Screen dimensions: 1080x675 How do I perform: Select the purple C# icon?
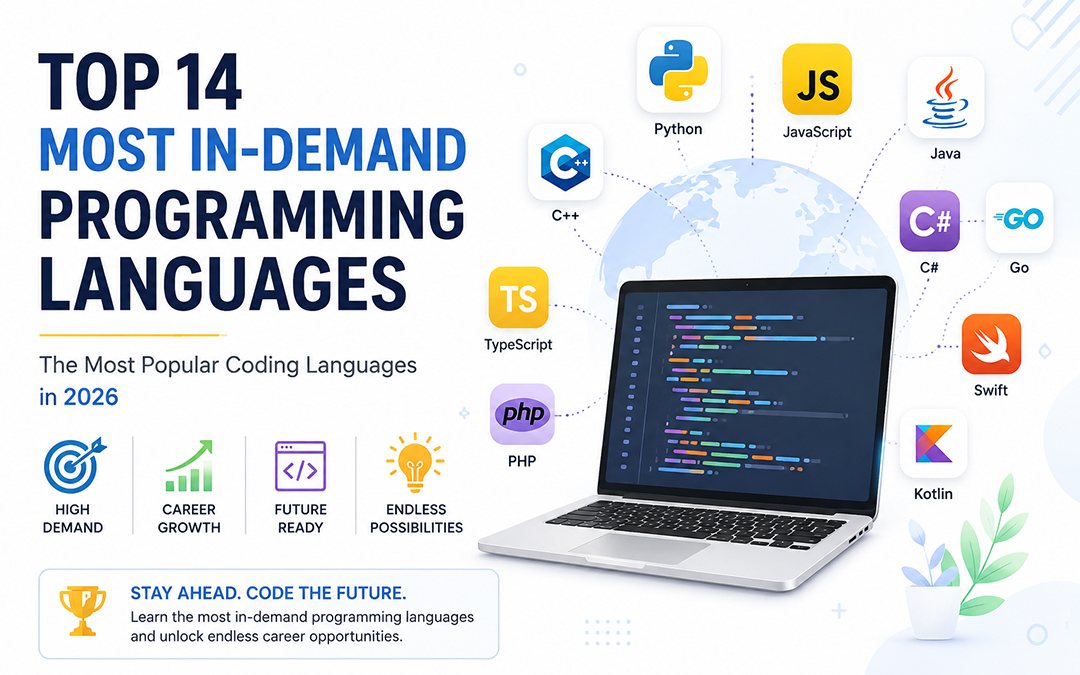pyautogui.click(x=929, y=221)
